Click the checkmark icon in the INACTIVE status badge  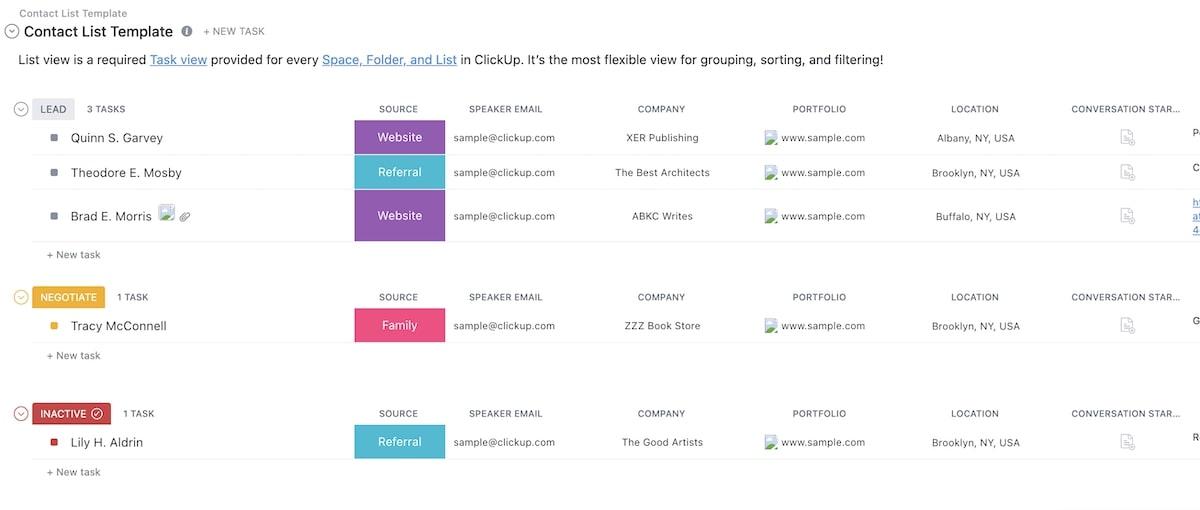[97, 414]
